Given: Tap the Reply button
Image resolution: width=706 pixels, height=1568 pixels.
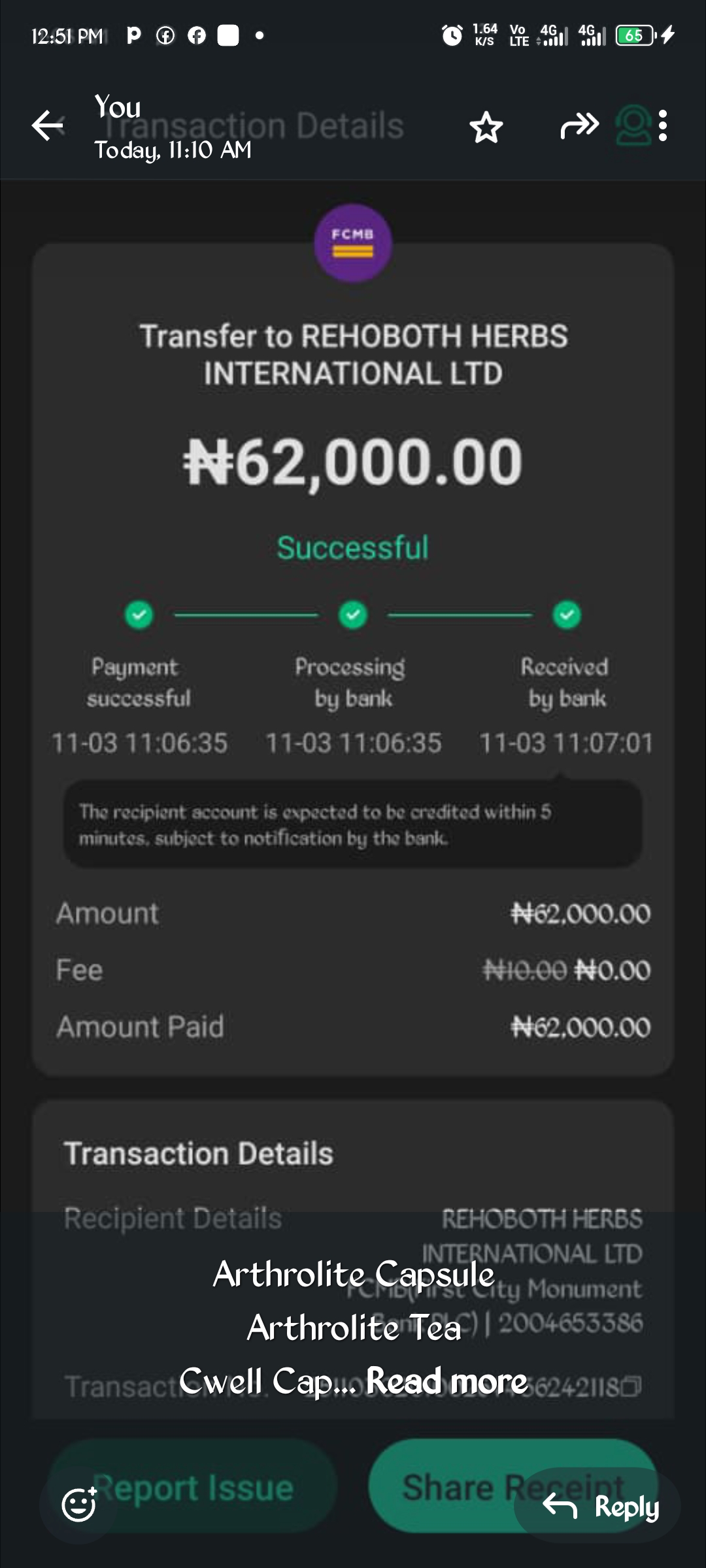Looking at the screenshot, I should coord(601,1506).
